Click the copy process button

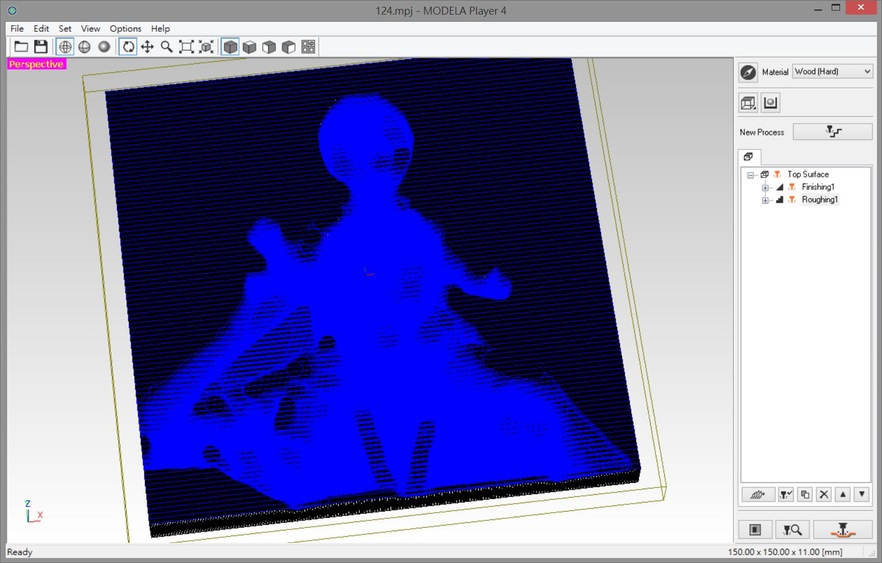[805, 494]
